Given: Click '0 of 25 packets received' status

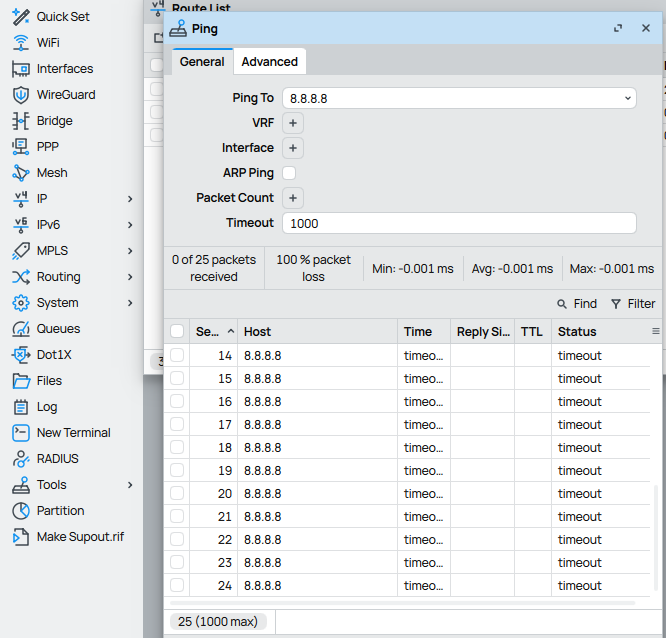Looking at the screenshot, I should pyautogui.click(x=214, y=268).
